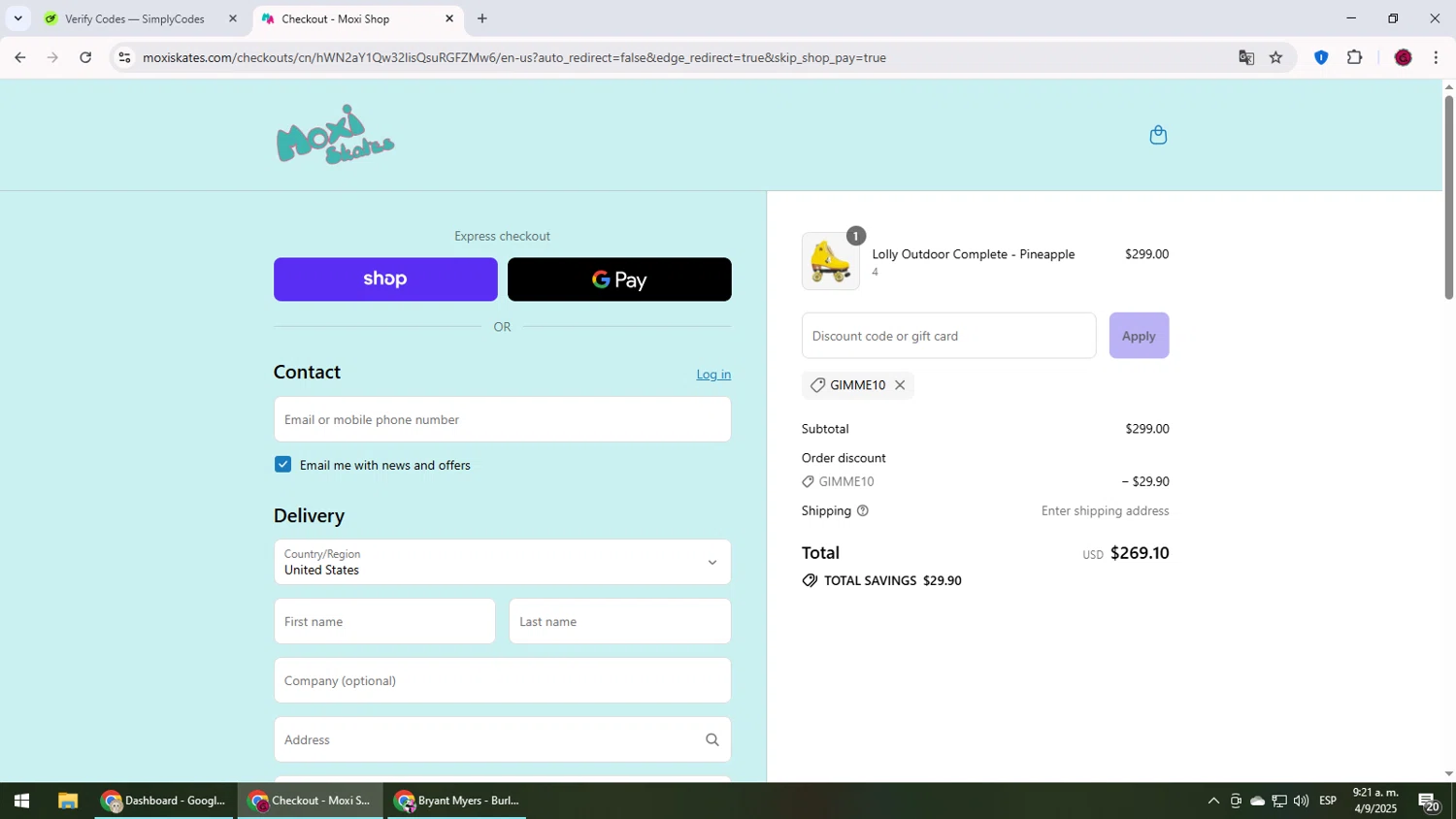Uncheck Email me with news and offers

click(282, 464)
